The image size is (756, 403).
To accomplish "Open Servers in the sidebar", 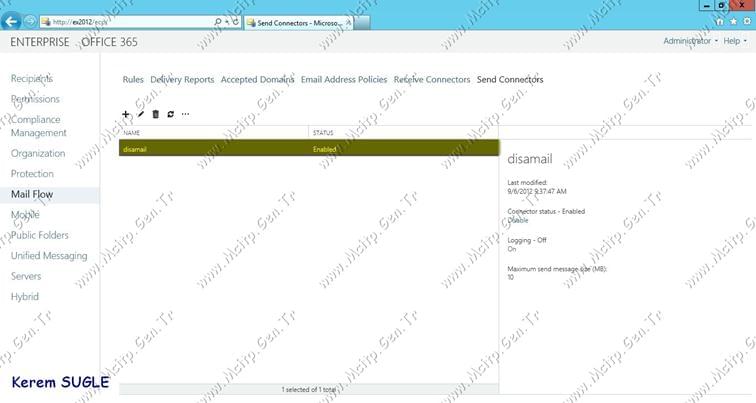I will (26, 276).
